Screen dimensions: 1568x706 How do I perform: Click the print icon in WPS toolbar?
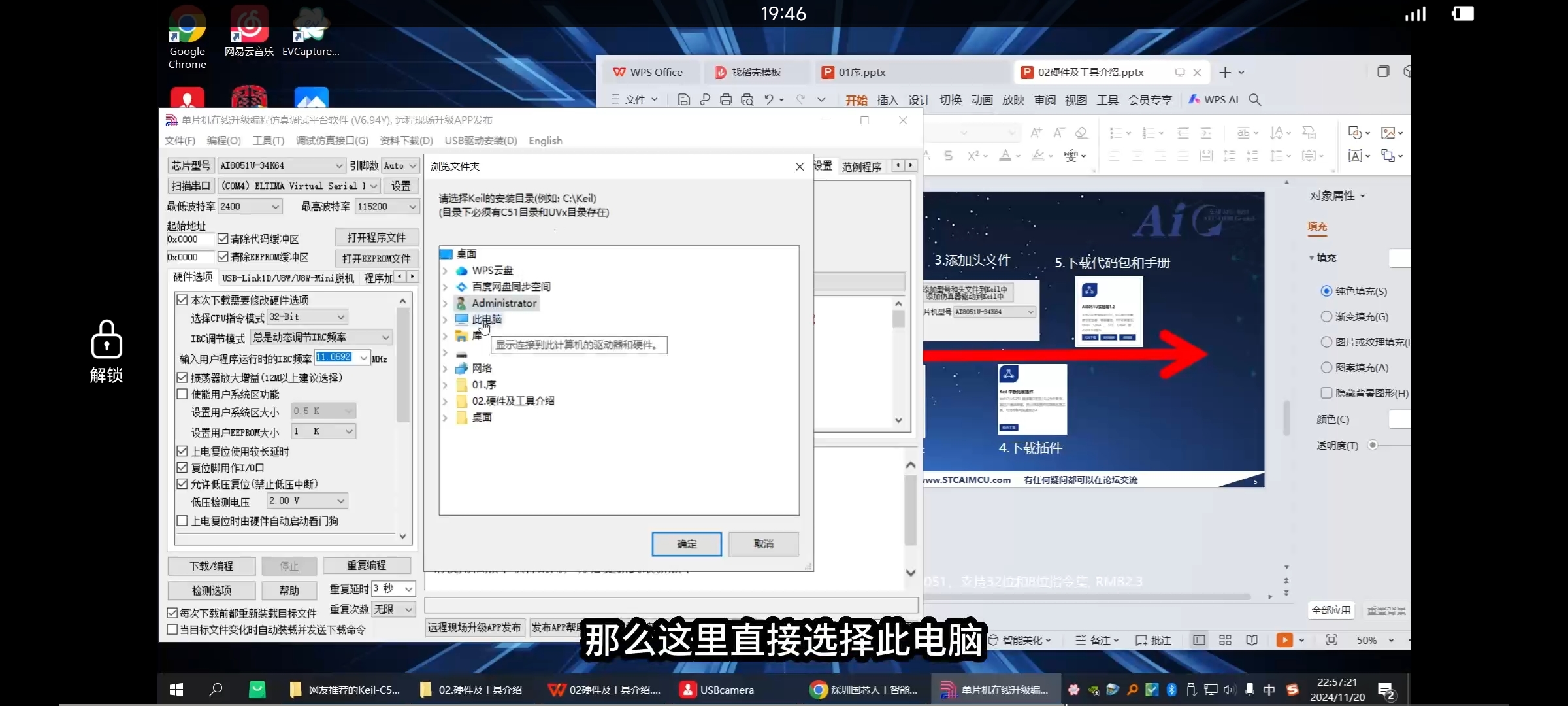pyautogui.click(x=726, y=99)
